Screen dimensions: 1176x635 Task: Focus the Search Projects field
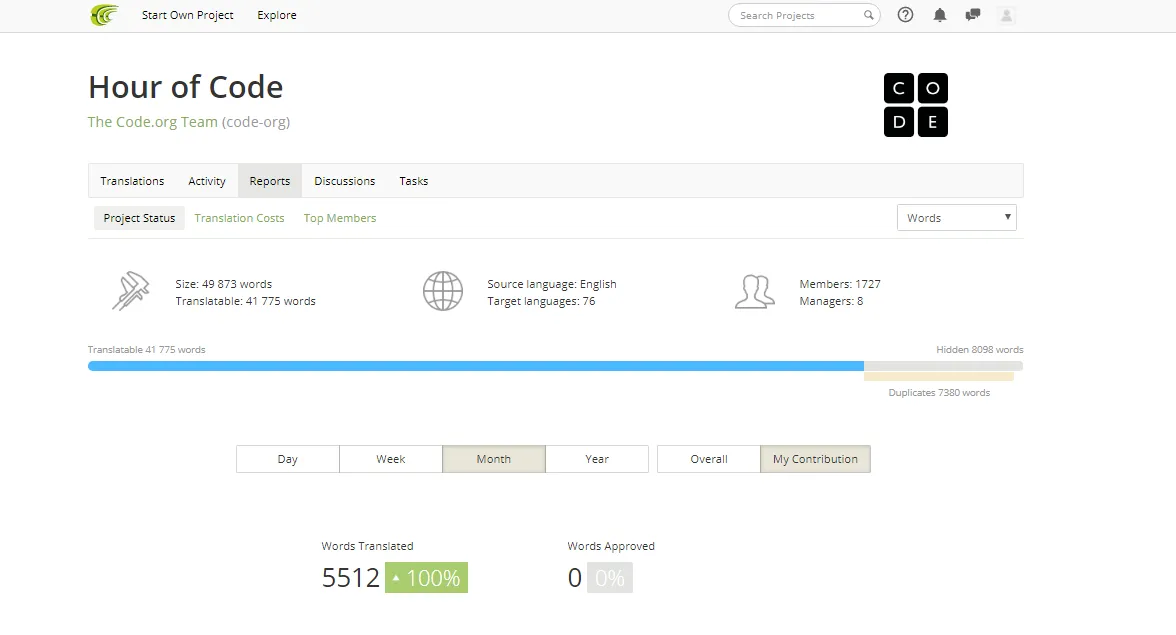click(x=804, y=15)
